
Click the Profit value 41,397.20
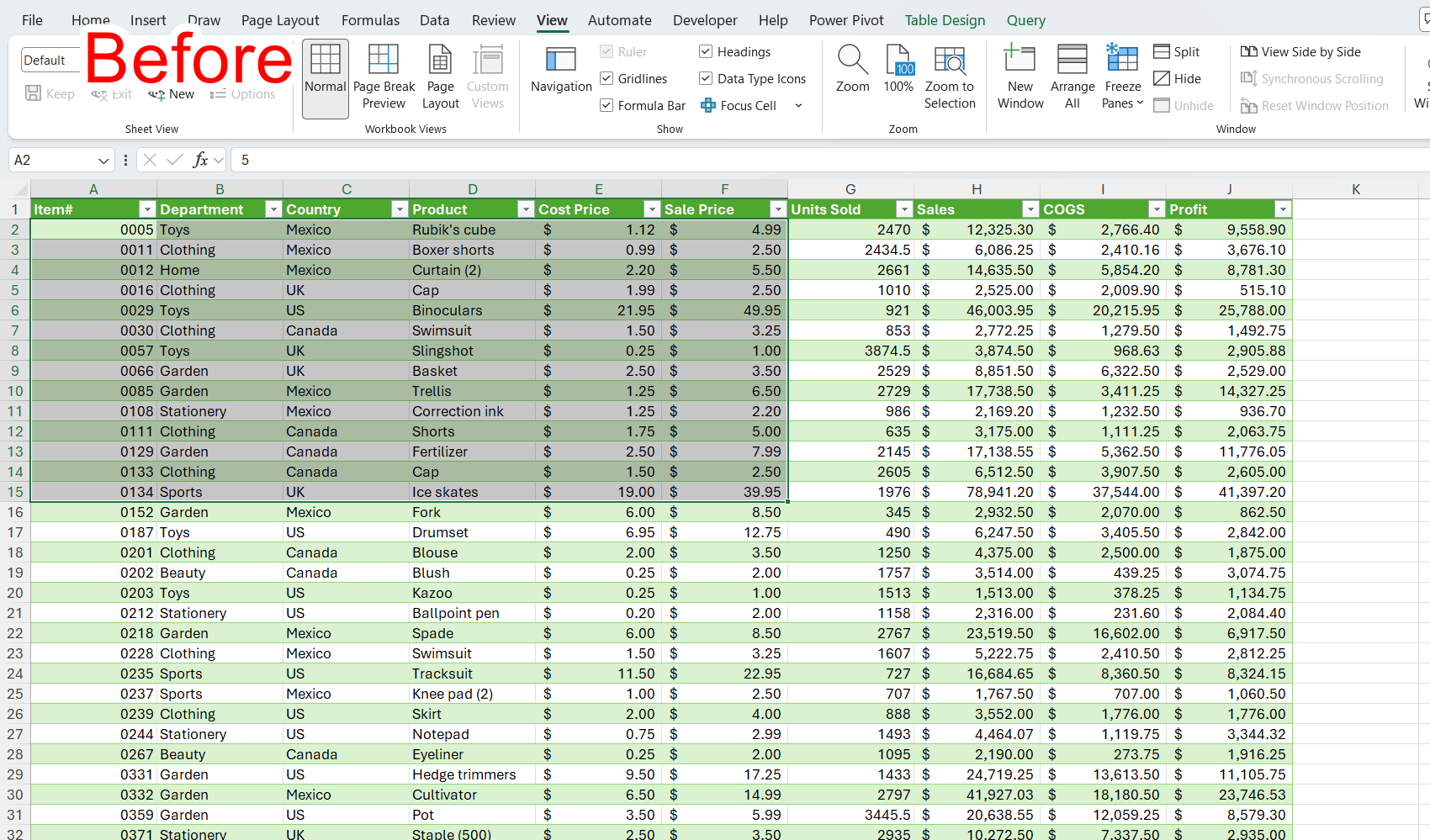1229,492
